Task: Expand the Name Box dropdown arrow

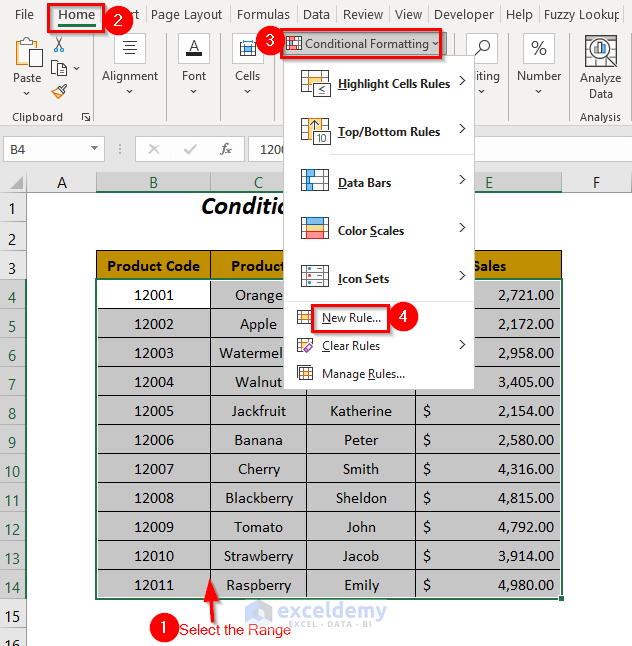Action: (94, 148)
